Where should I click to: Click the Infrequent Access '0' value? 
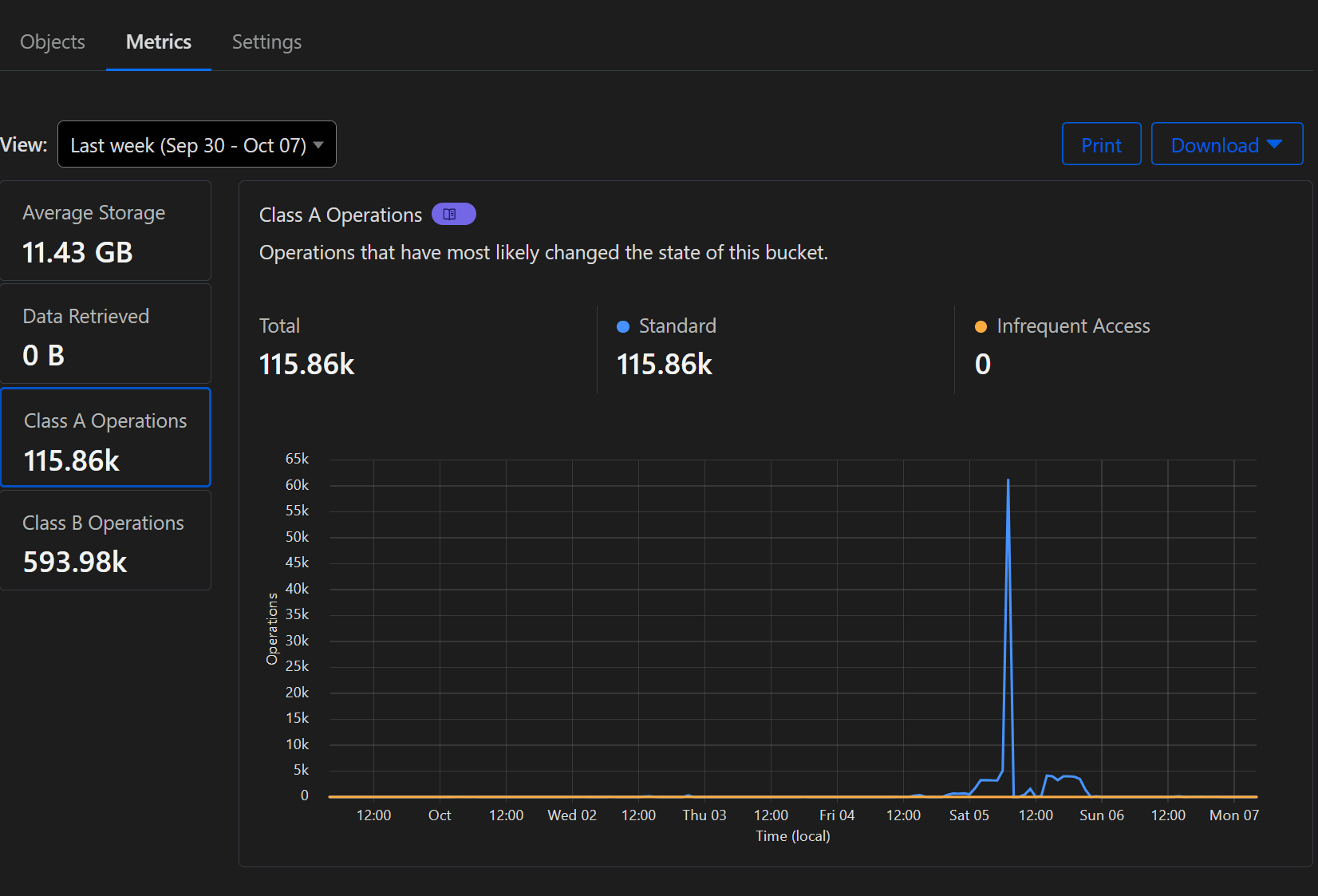coord(982,365)
